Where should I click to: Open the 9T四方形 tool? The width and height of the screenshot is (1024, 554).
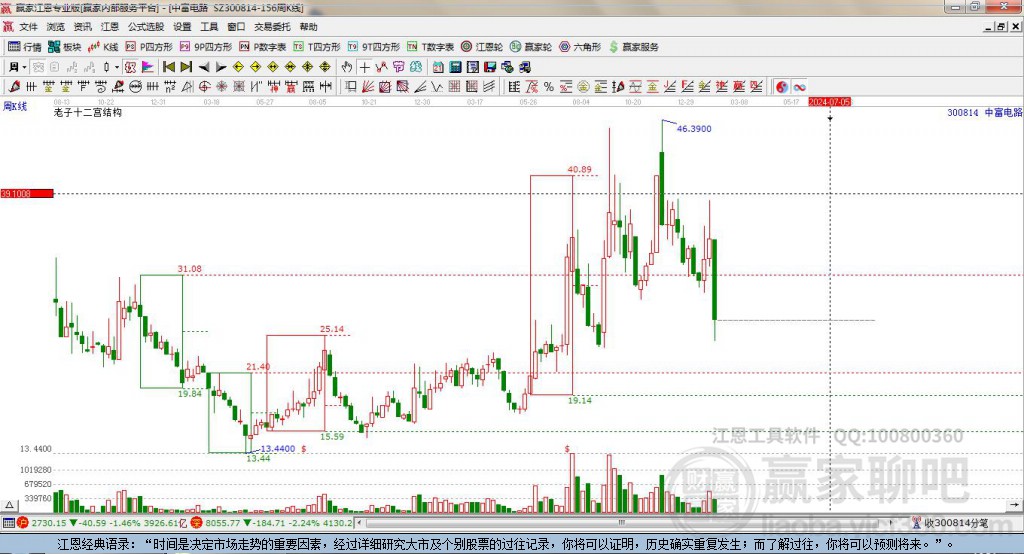click(x=374, y=47)
